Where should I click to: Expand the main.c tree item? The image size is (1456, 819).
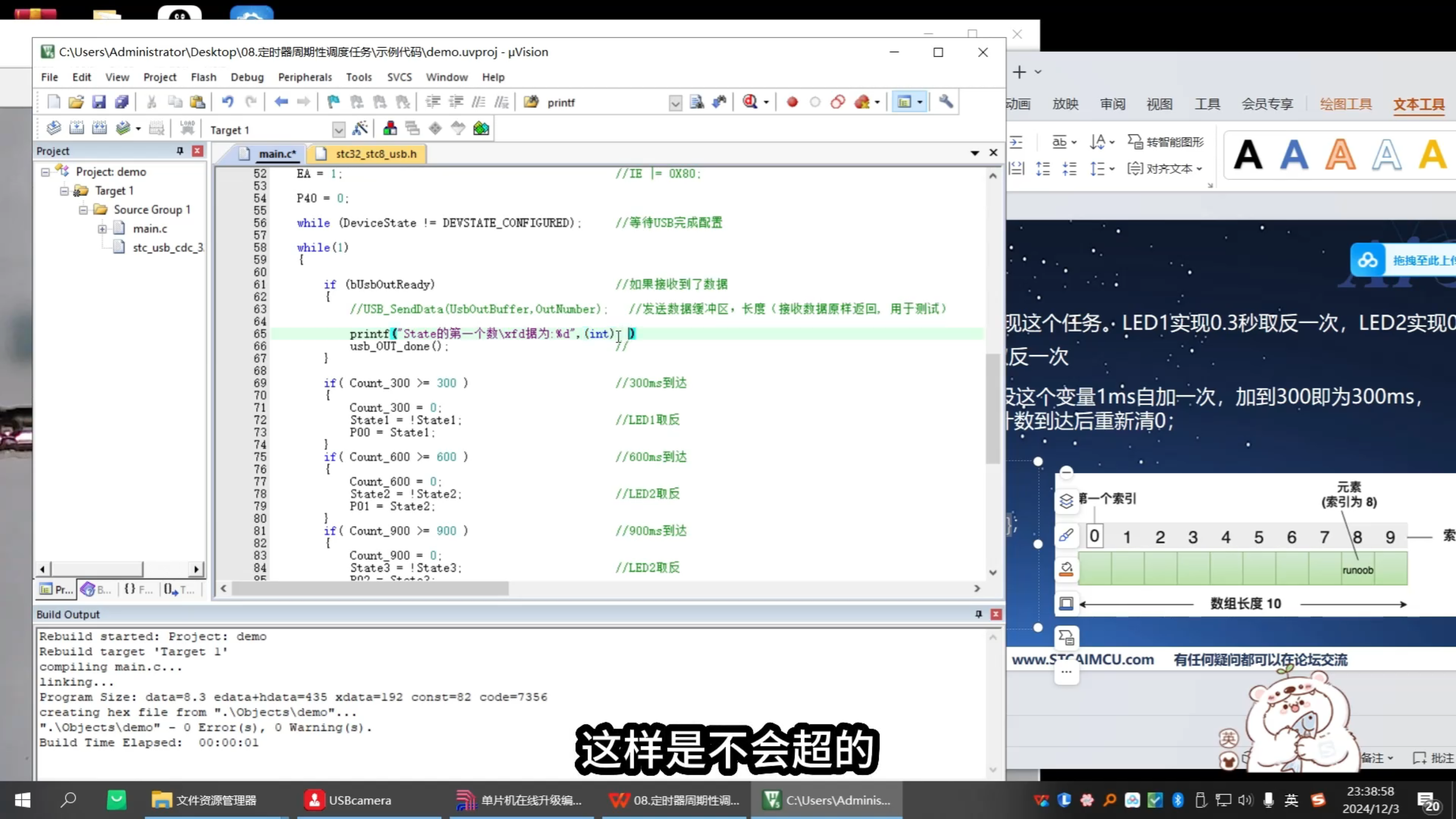click(102, 229)
